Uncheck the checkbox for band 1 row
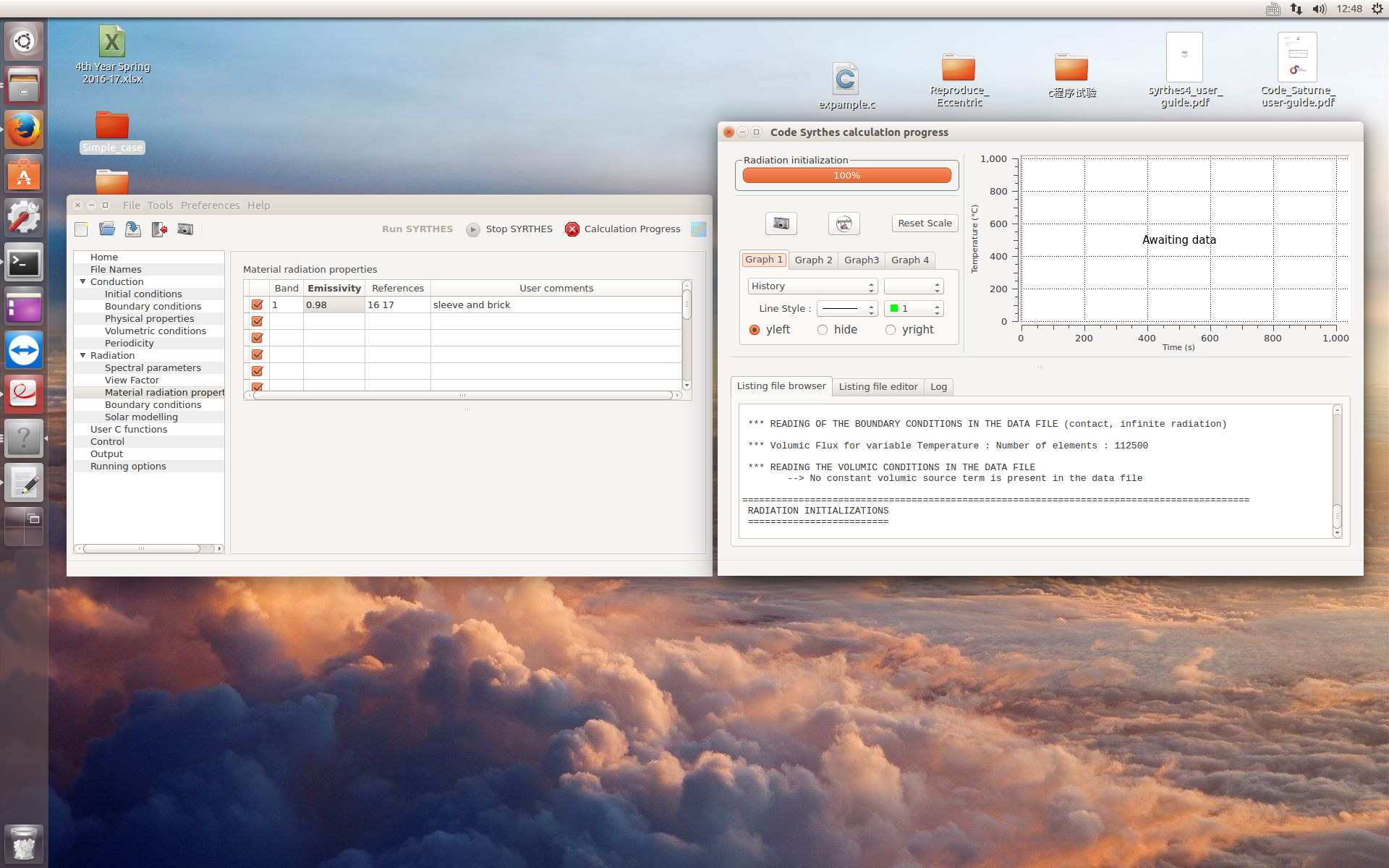The image size is (1389, 868). tap(257, 305)
